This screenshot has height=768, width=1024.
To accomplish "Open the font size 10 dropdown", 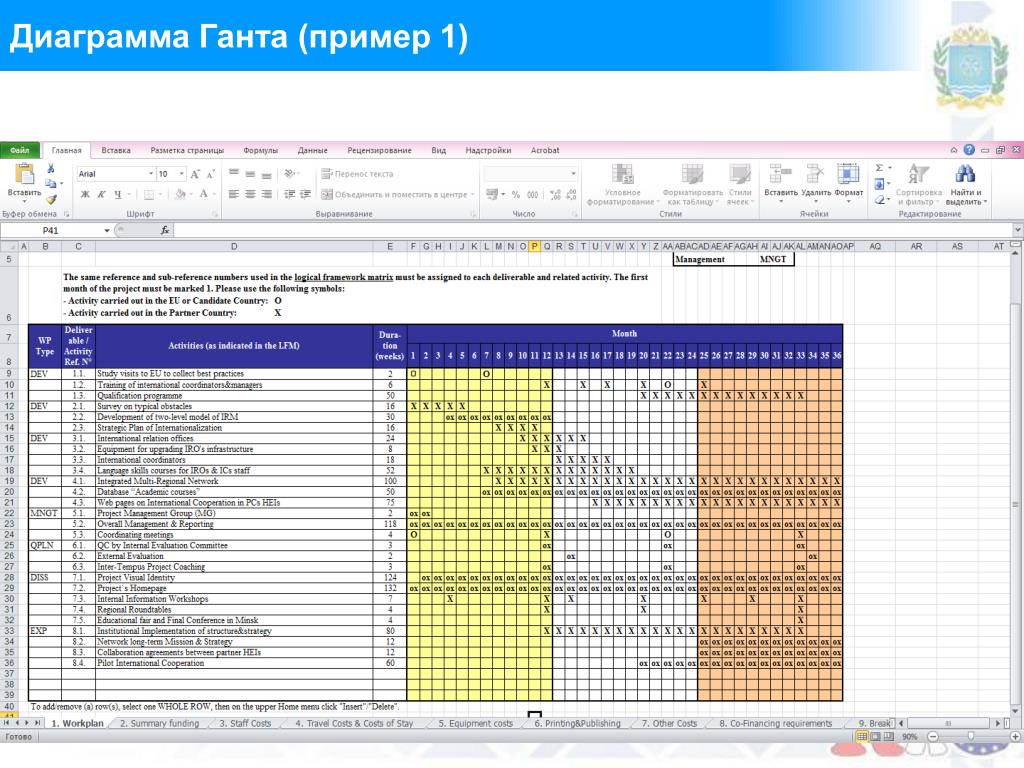I will [181, 174].
